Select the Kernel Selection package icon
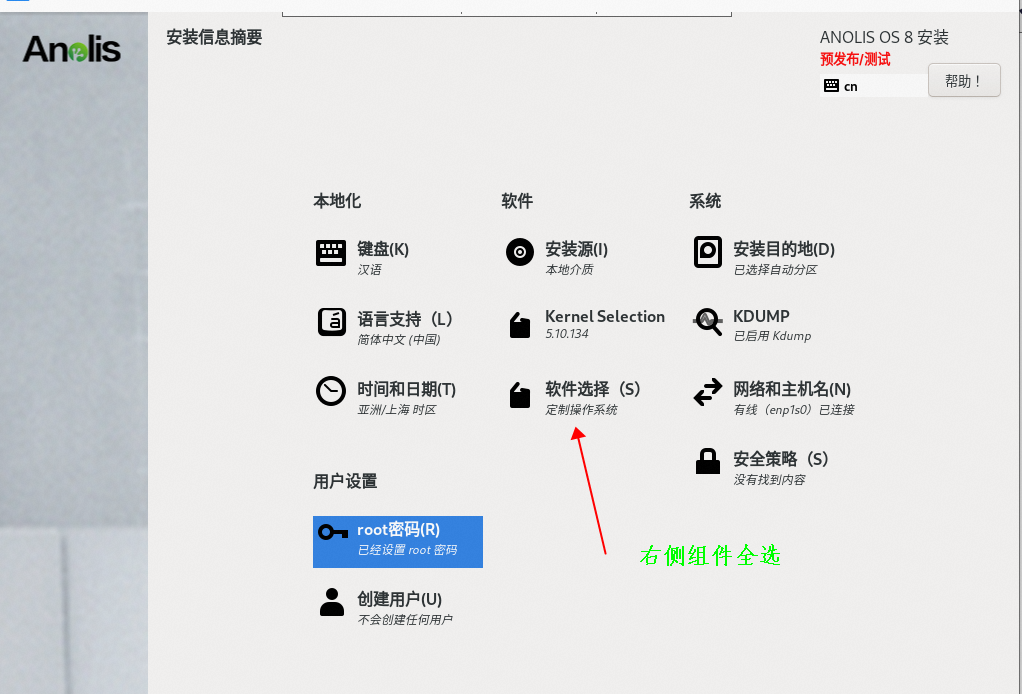 click(x=519, y=325)
